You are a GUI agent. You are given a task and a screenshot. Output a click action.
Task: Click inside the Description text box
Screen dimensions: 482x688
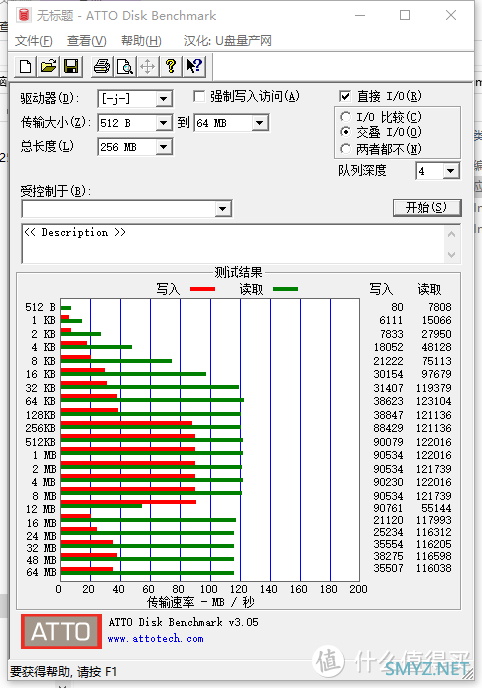click(x=232, y=244)
